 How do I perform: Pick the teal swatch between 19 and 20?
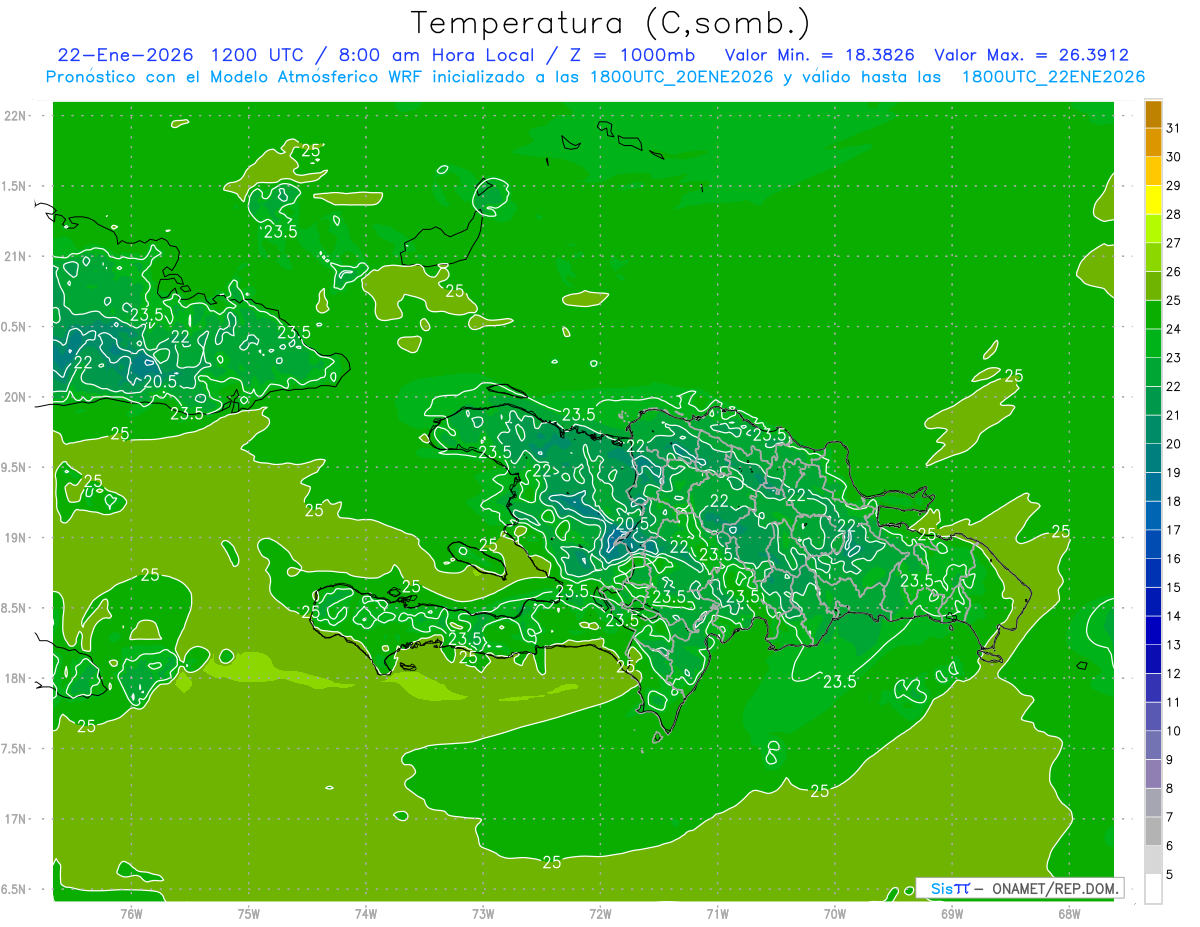point(1153,459)
